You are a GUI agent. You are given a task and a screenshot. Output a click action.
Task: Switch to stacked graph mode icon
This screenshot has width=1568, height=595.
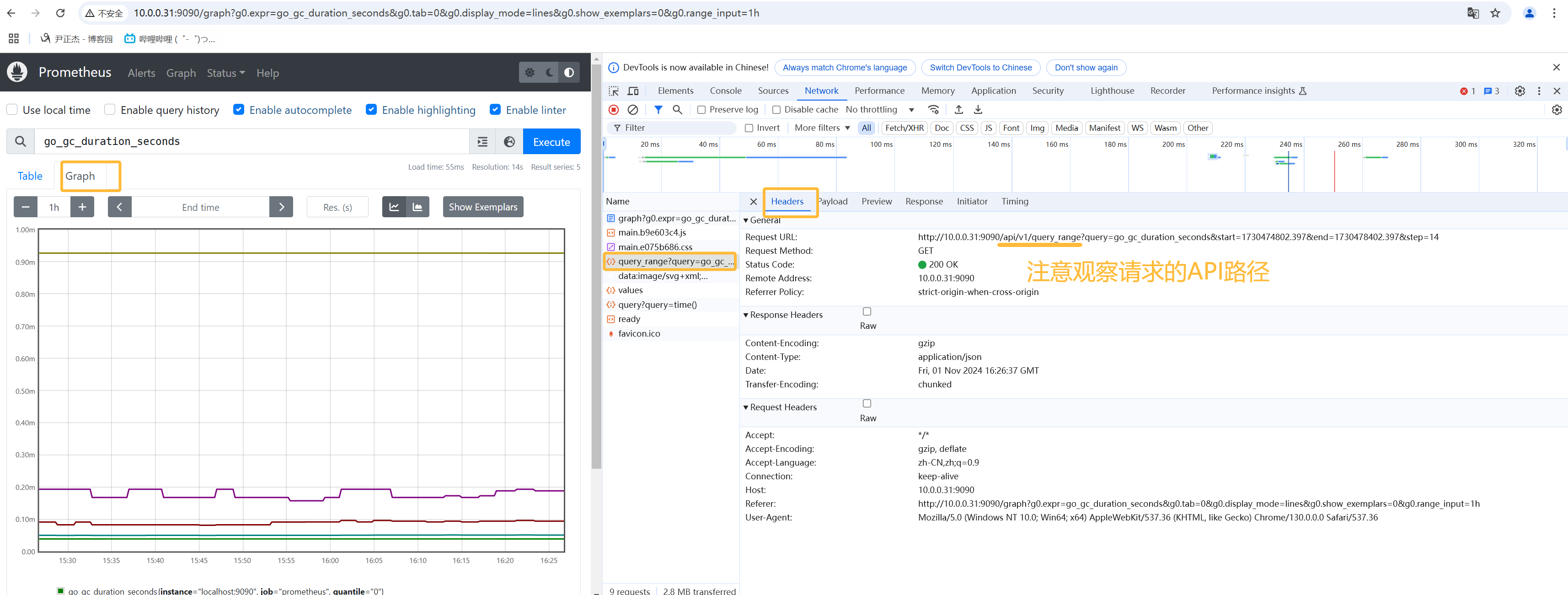click(x=417, y=207)
